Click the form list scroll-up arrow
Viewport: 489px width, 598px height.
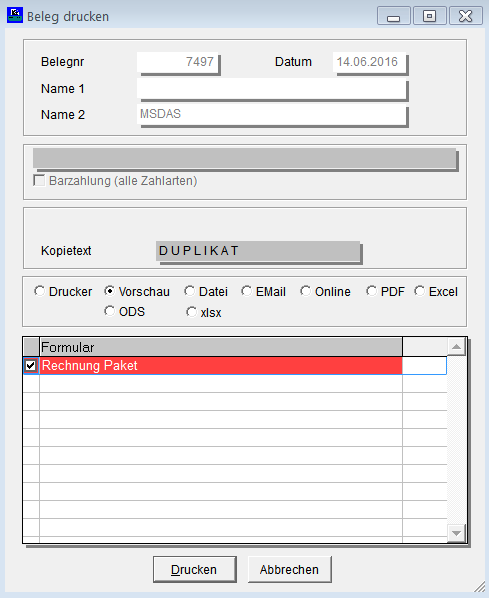456,347
